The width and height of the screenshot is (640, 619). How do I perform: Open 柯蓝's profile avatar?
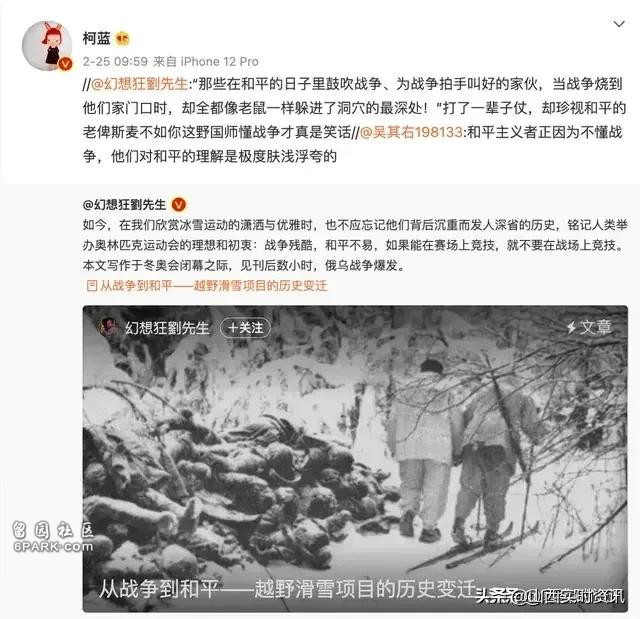click(47, 46)
